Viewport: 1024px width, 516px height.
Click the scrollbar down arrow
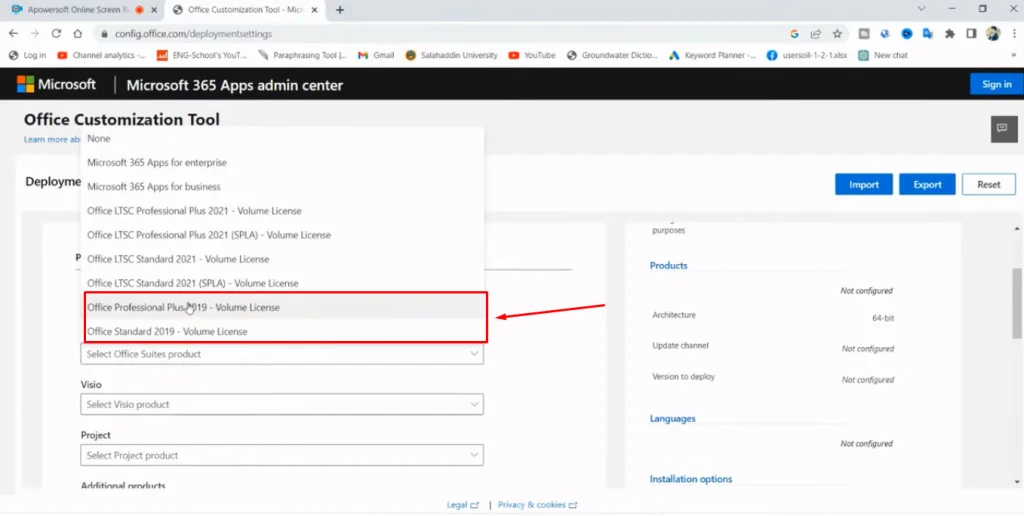pyautogui.click(x=1017, y=481)
